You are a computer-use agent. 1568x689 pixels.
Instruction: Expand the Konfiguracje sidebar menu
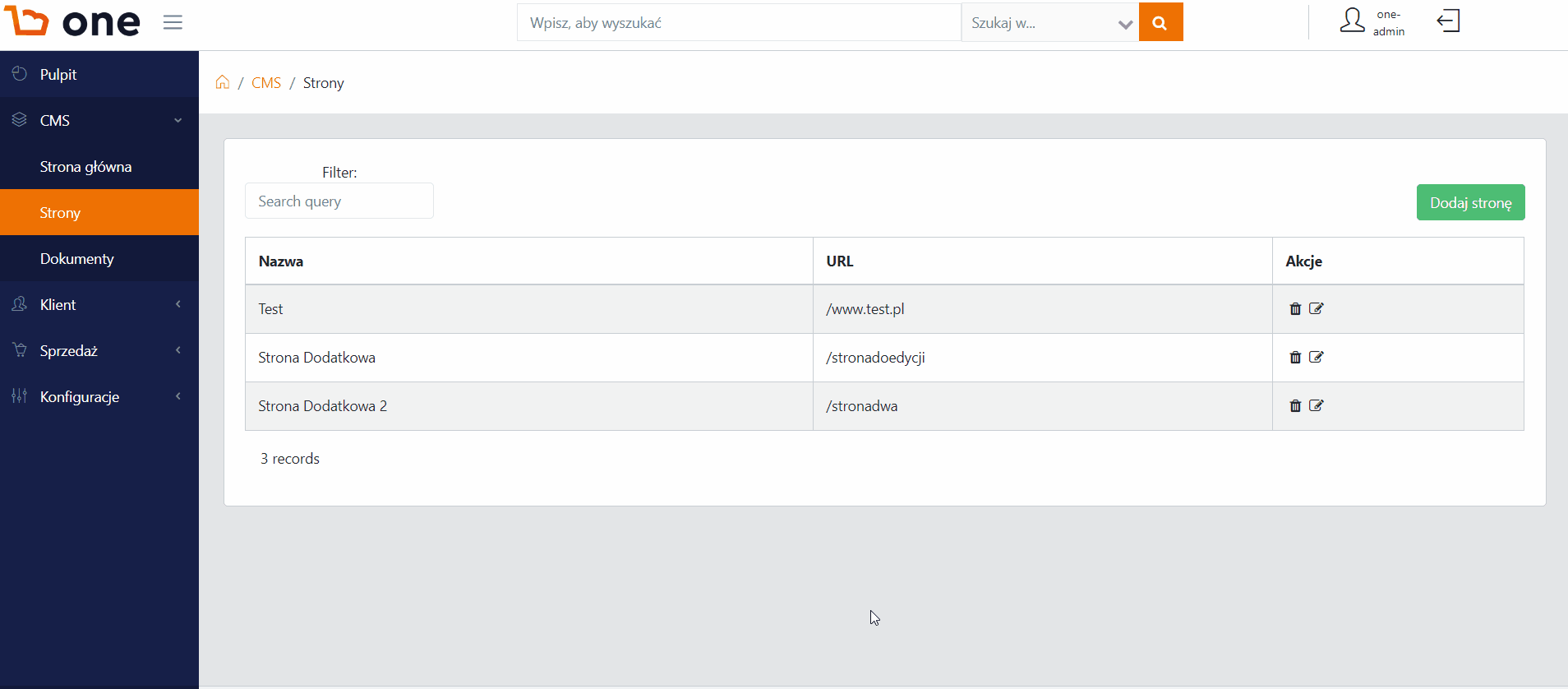(99, 396)
